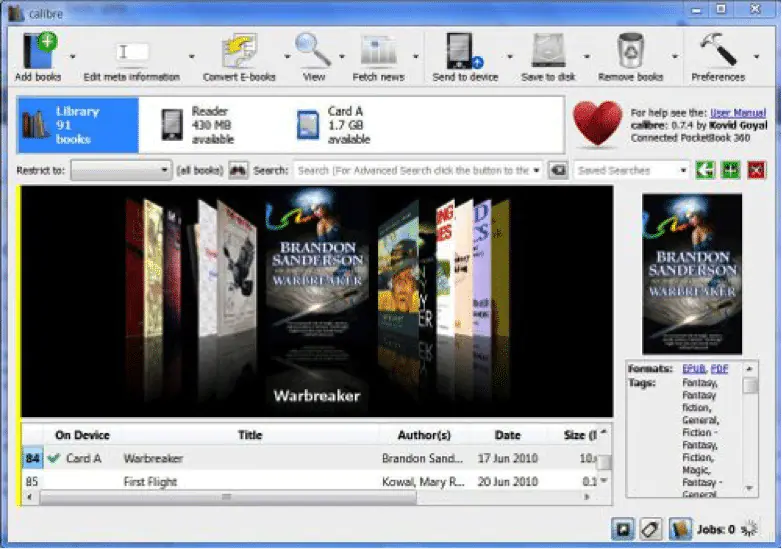The image size is (782, 549).
Task: Click book details panel scroll down arrow
Action: (x=750, y=489)
